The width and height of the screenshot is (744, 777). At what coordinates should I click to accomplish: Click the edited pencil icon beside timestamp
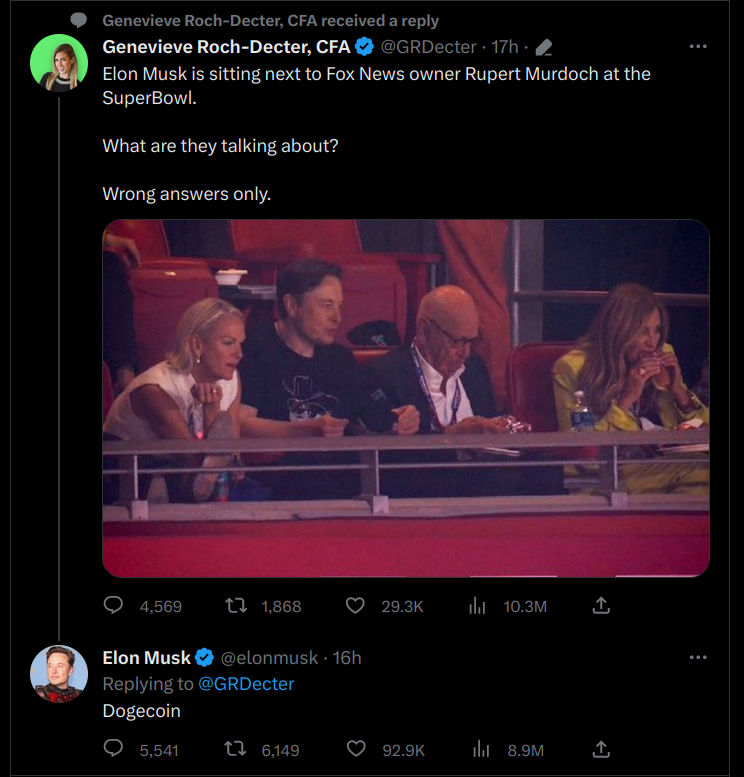click(x=545, y=47)
